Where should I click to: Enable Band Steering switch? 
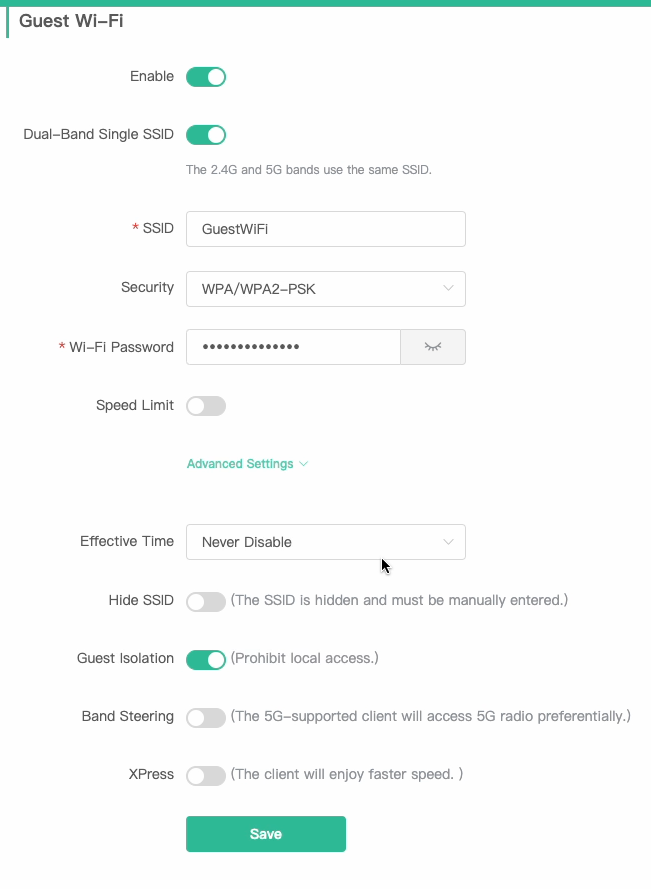206,718
